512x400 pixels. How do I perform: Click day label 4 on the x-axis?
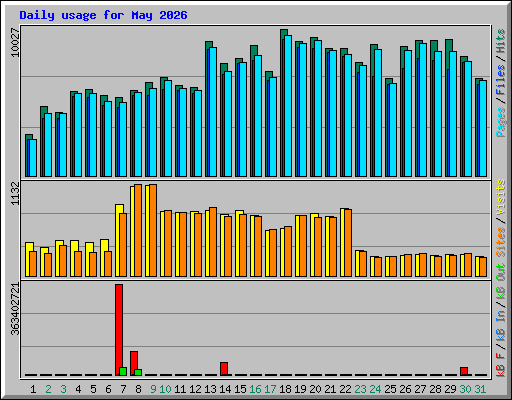[x=78, y=389]
